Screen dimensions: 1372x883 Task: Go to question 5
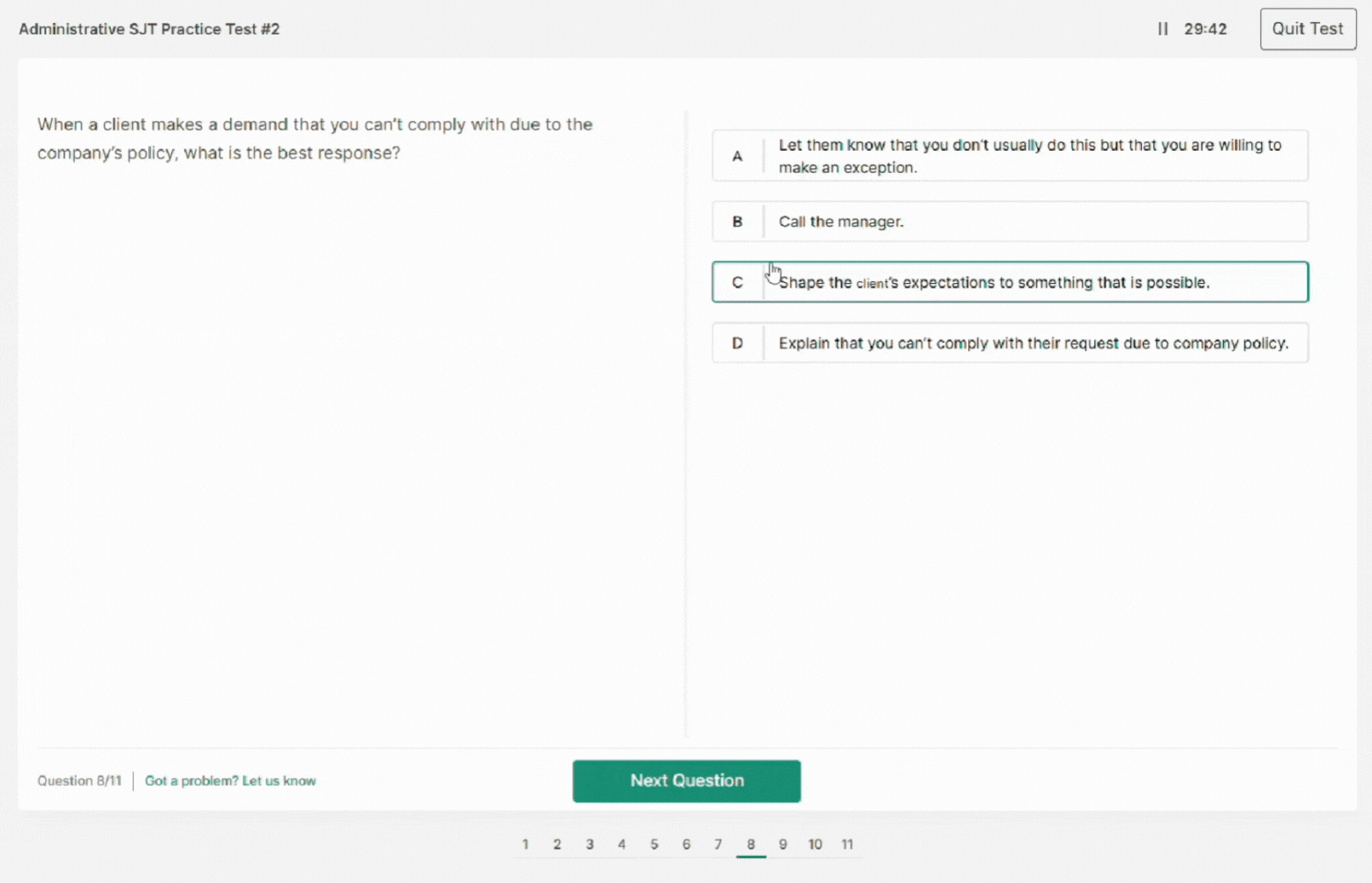pos(654,844)
